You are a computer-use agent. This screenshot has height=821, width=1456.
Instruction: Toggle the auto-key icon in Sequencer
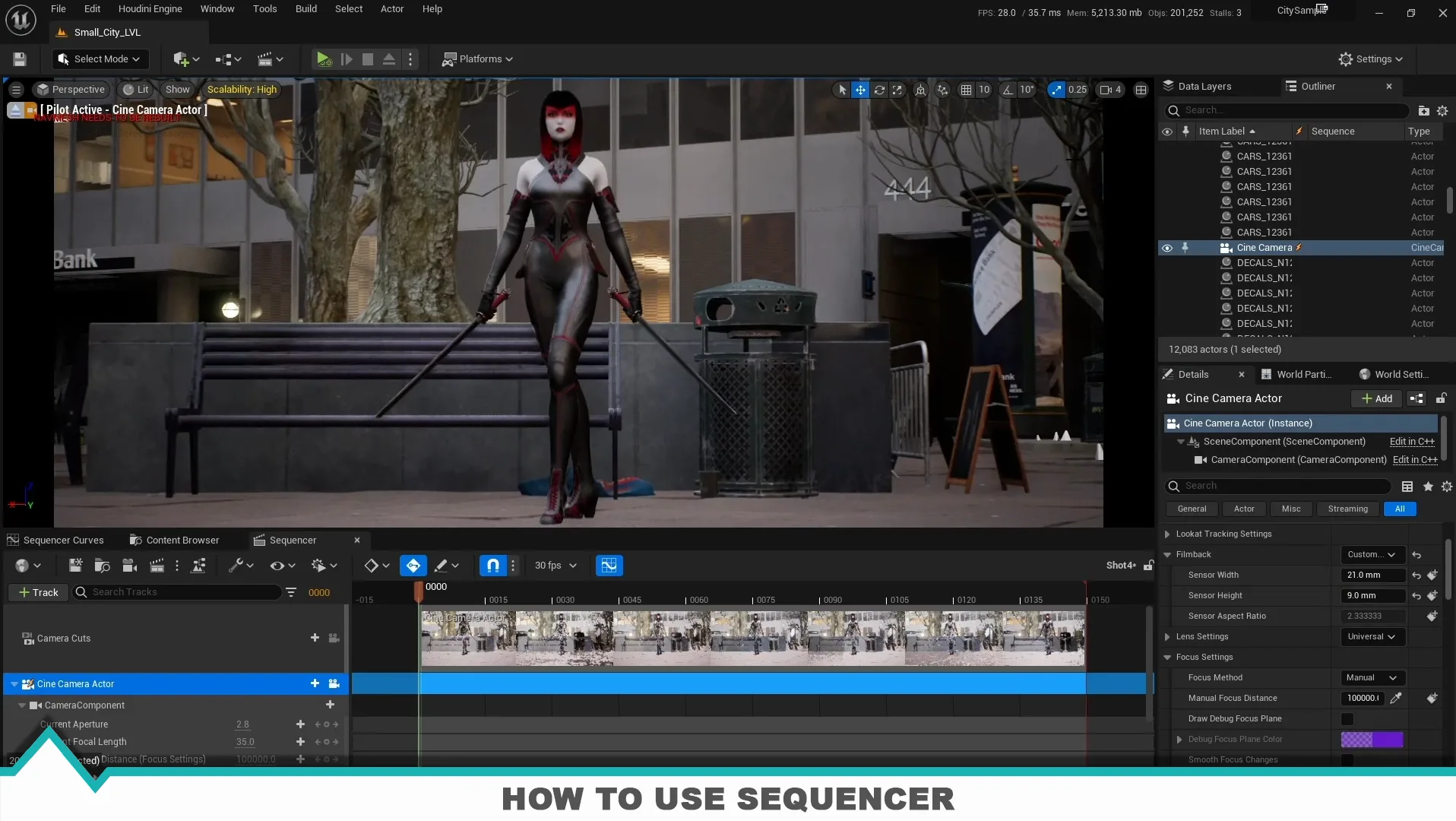(414, 566)
